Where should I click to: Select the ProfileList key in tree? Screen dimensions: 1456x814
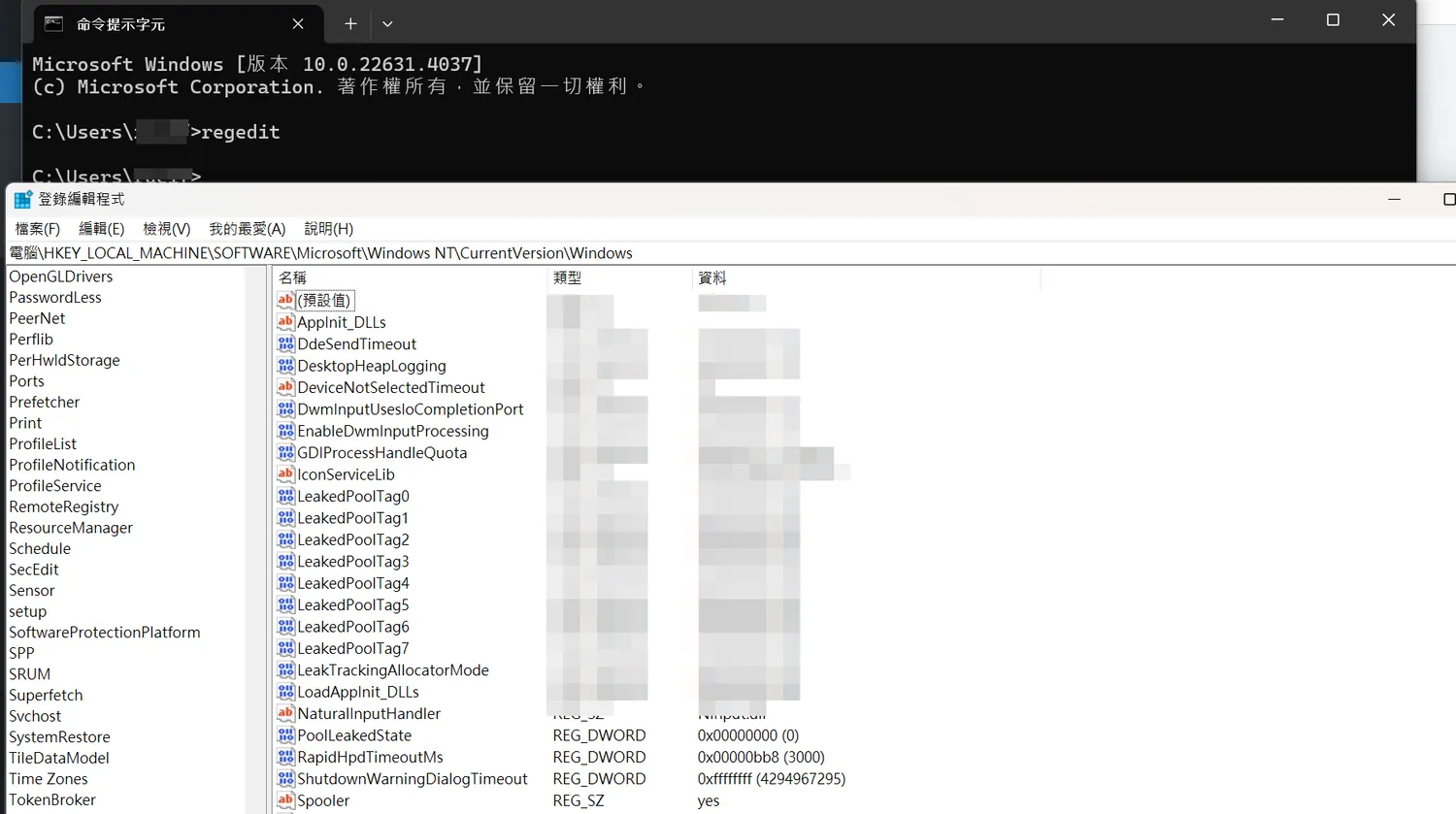pos(43,444)
